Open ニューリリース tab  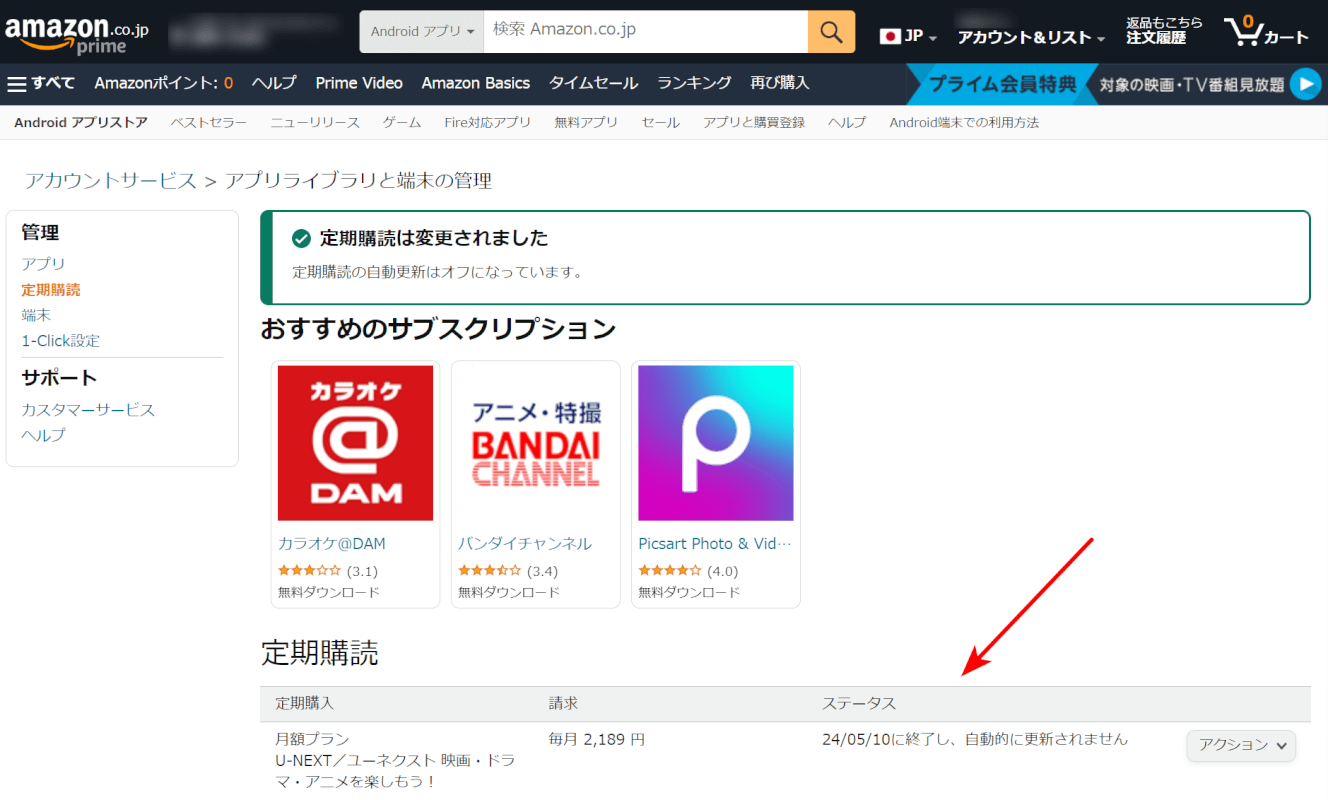click(315, 122)
